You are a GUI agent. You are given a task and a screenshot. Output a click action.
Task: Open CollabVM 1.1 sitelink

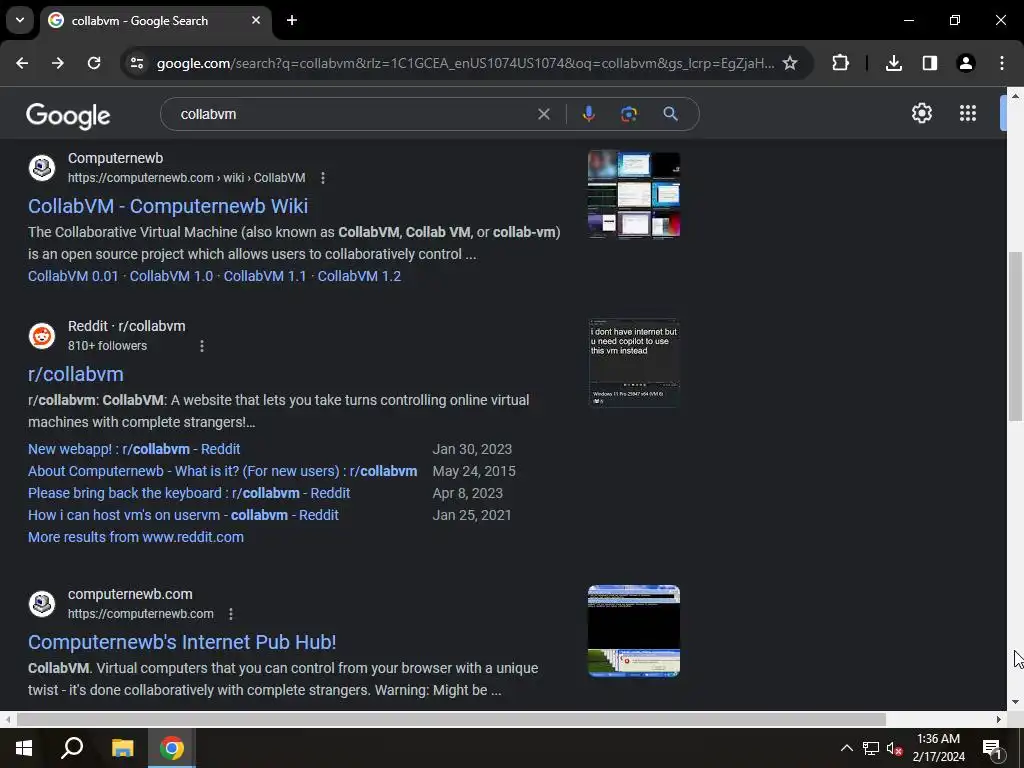265,276
